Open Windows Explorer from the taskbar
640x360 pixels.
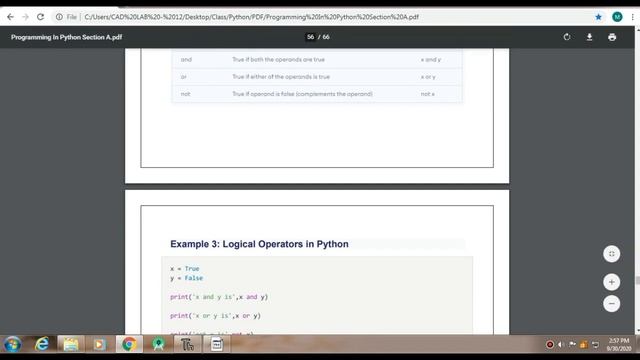coord(71,344)
